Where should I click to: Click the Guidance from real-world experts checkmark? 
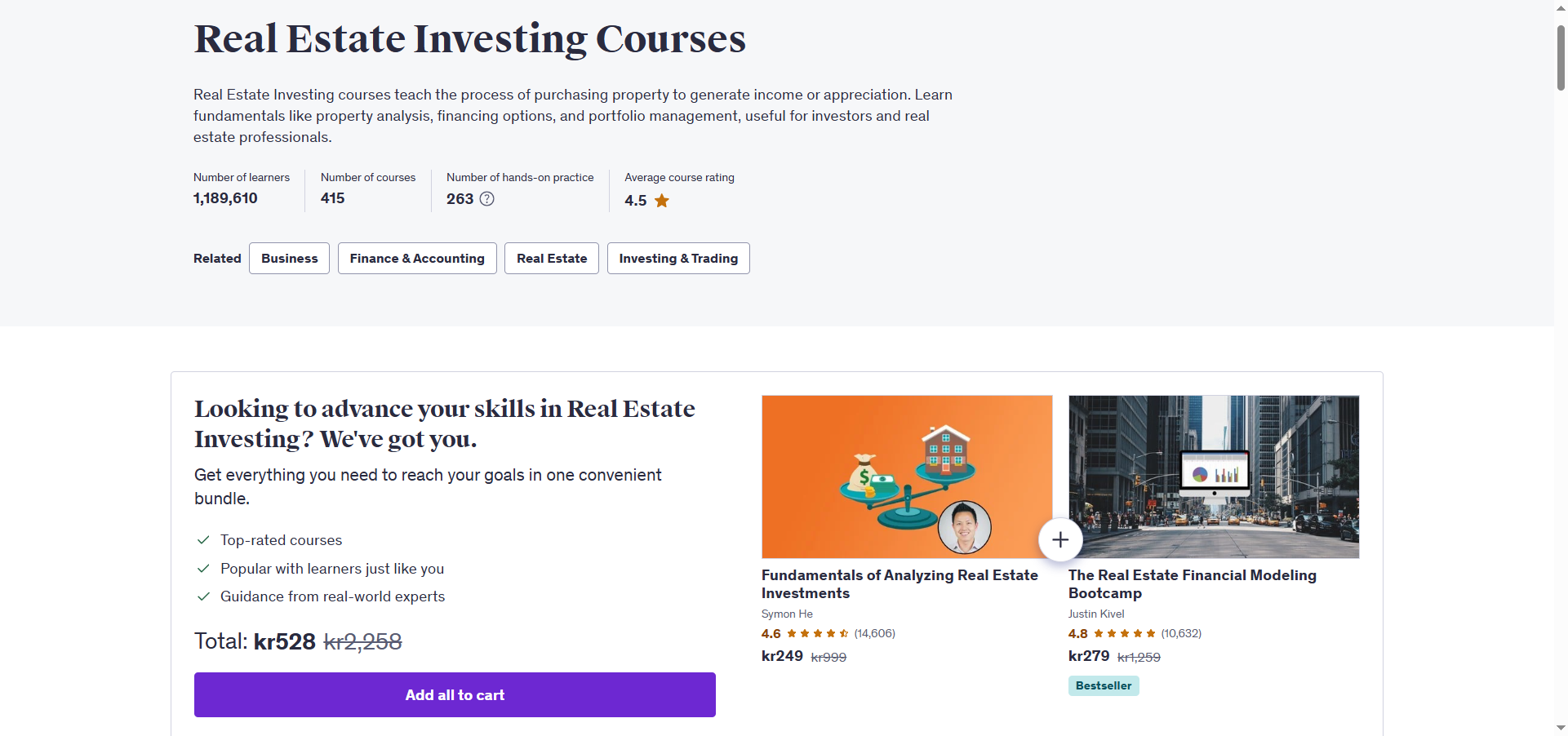[203, 596]
